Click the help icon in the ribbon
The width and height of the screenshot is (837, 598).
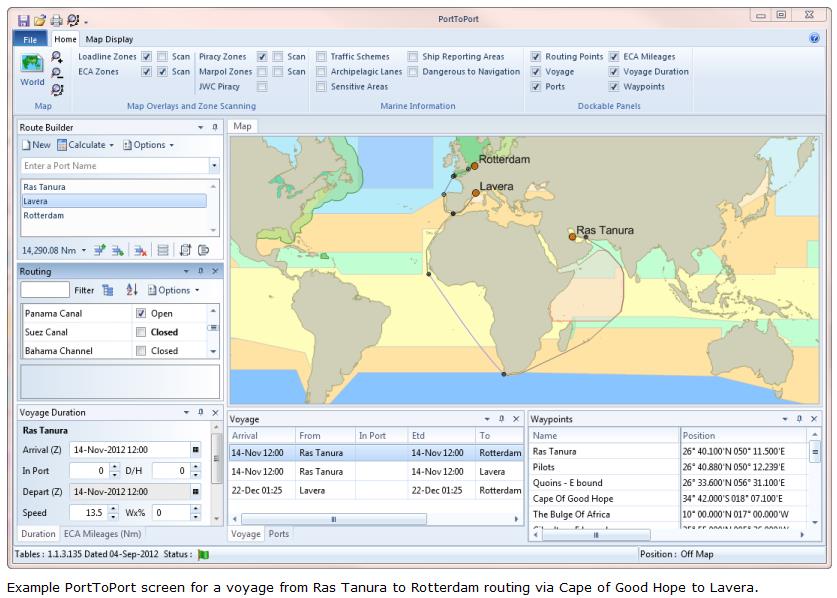pyautogui.click(x=814, y=39)
